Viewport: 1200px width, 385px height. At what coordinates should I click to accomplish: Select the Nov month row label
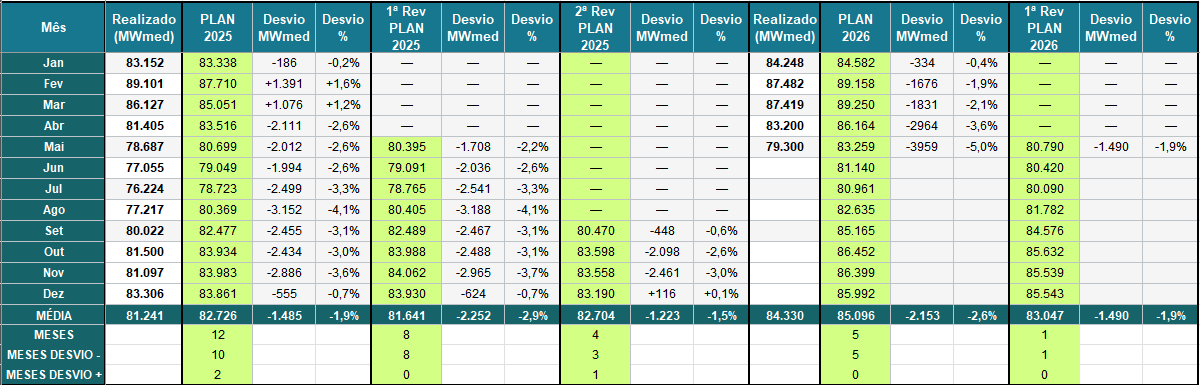pos(54,272)
